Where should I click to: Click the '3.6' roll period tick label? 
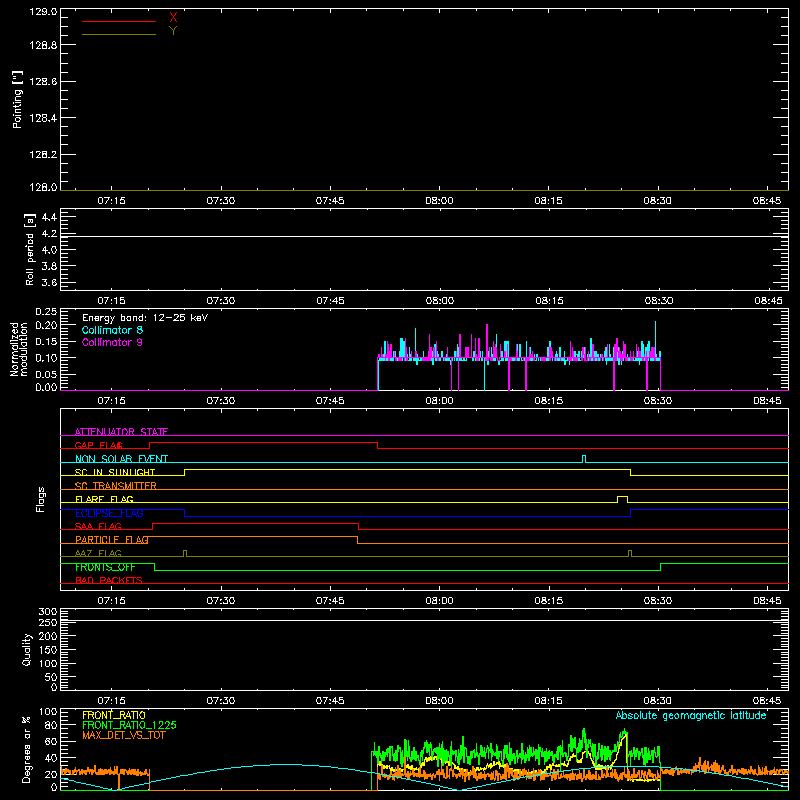click(49, 283)
